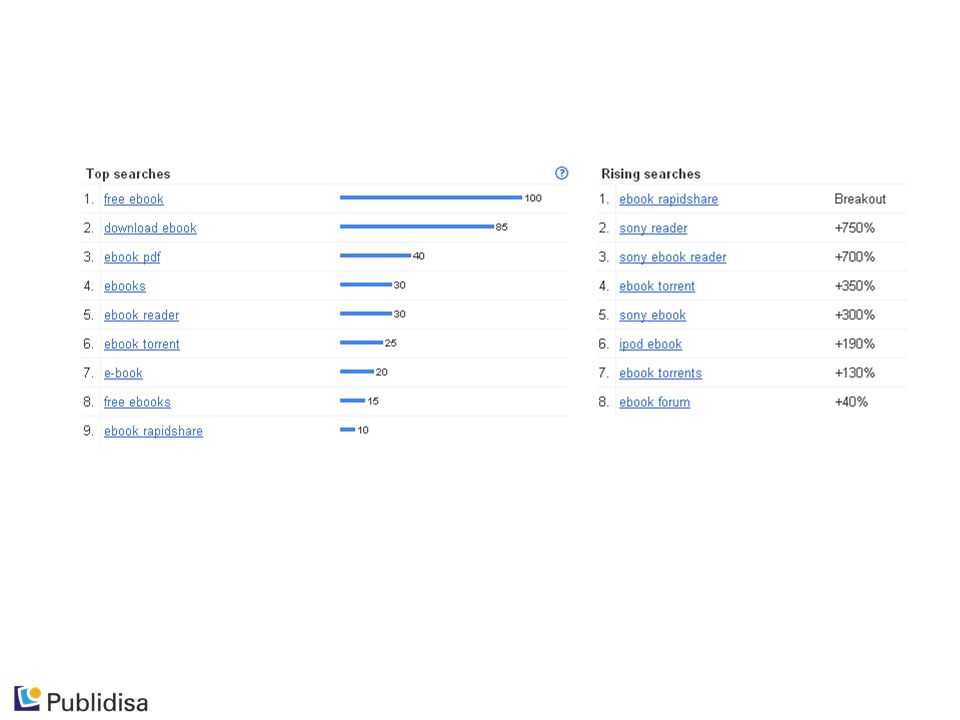Image resolution: width=960 pixels, height=720 pixels.
Task: Follow the "sony reader" rising link
Action: pyautogui.click(x=653, y=228)
